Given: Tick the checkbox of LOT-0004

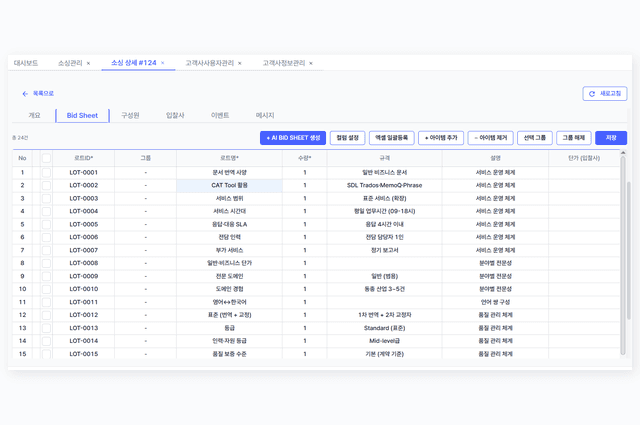Looking at the screenshot, I should (x=47, y=211).
